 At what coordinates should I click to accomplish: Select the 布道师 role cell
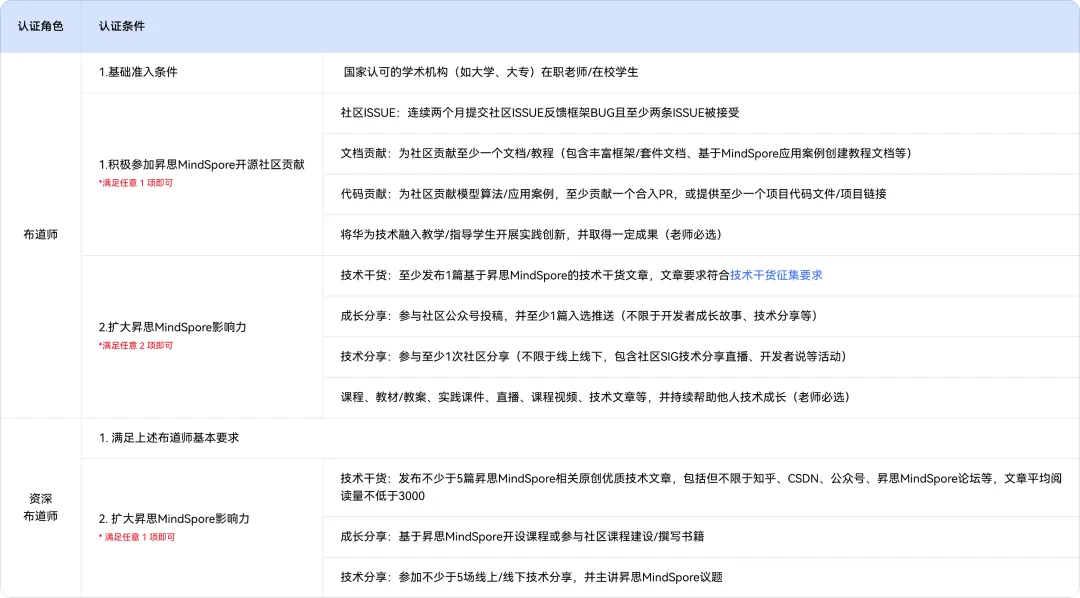pyautogui.click(x=41, y=234)
